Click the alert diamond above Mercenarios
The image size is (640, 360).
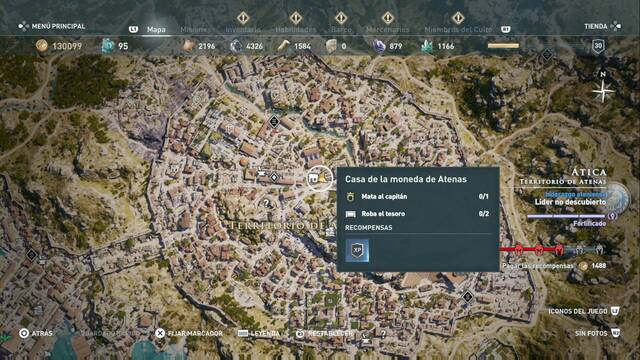[x=388, y=18]
